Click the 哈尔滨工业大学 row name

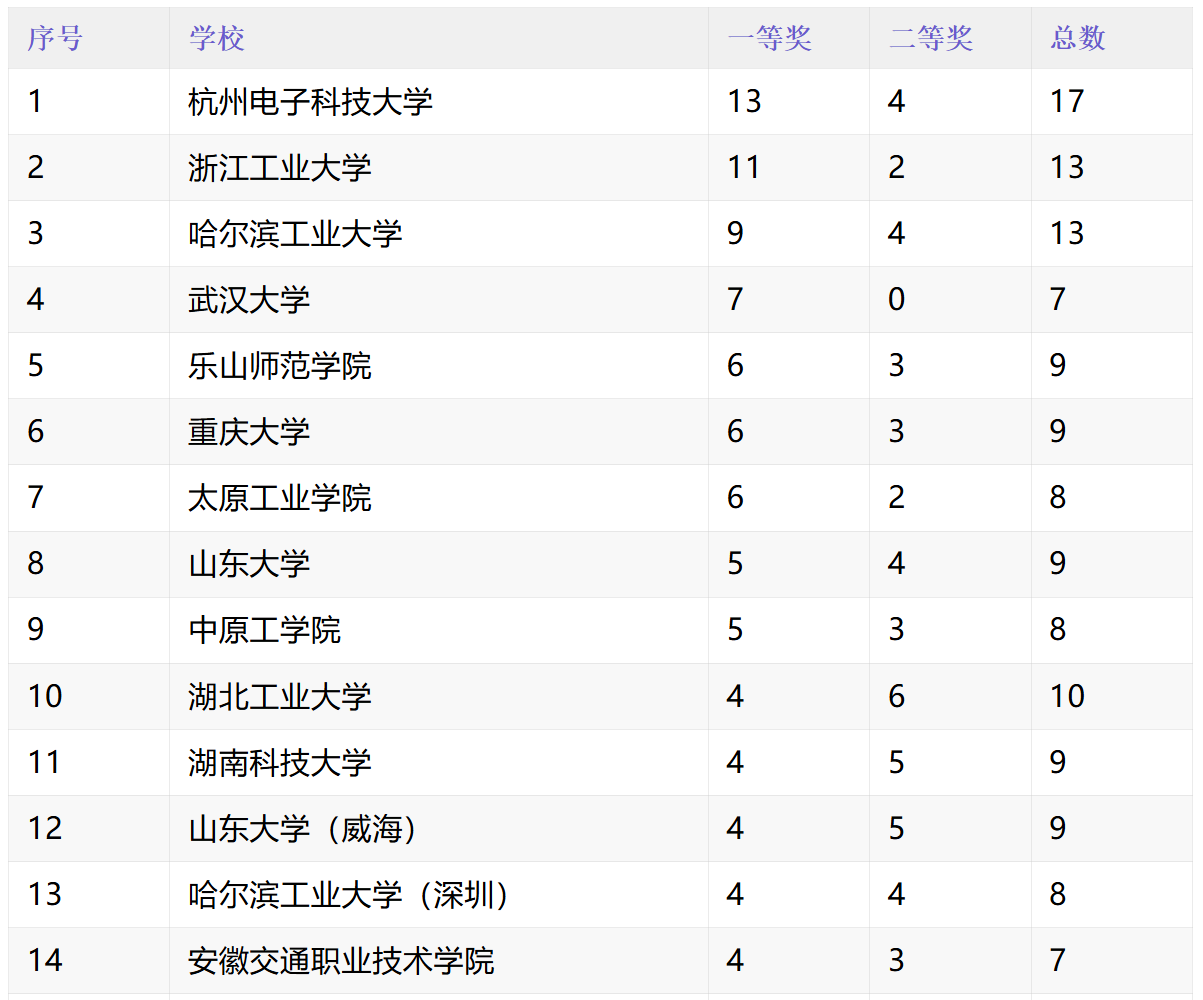coord(295,233)
